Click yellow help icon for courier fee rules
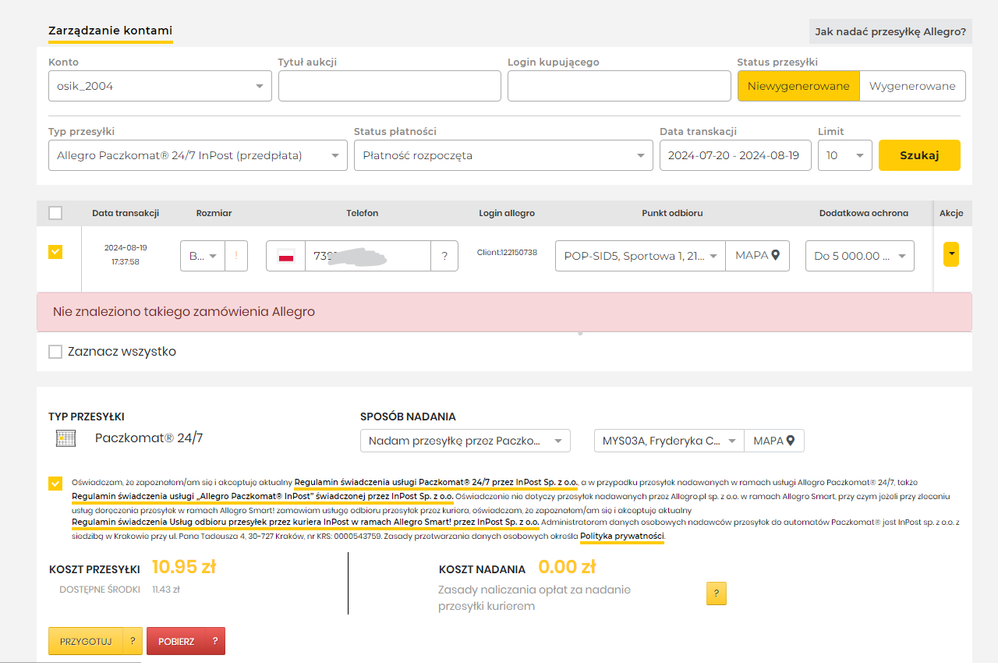998x663 pixels. coord(716,593)
